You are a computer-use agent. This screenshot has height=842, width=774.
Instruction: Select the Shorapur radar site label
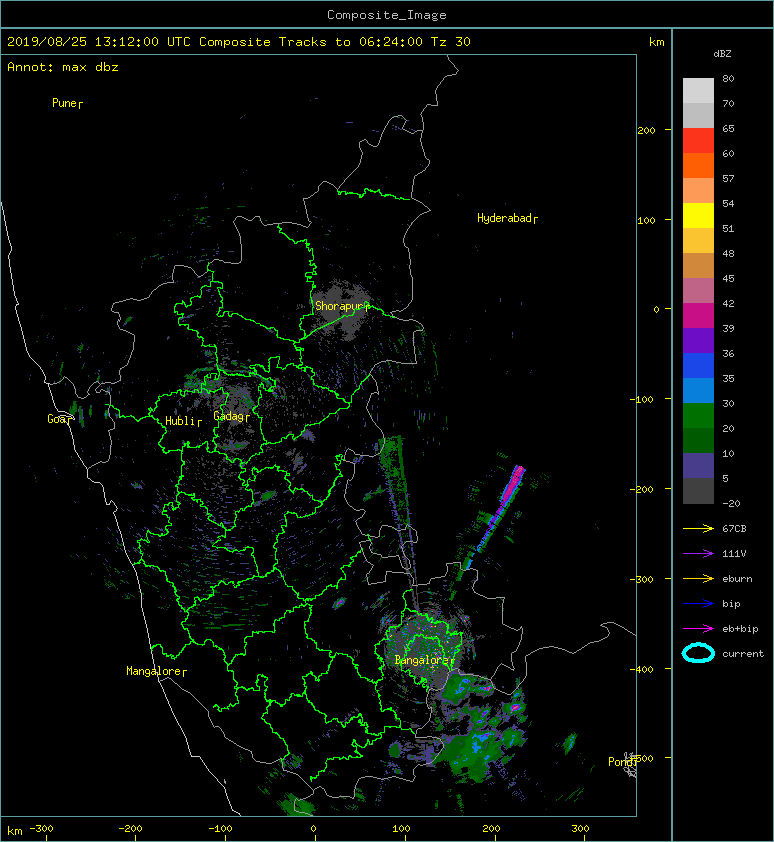[342, 306]
